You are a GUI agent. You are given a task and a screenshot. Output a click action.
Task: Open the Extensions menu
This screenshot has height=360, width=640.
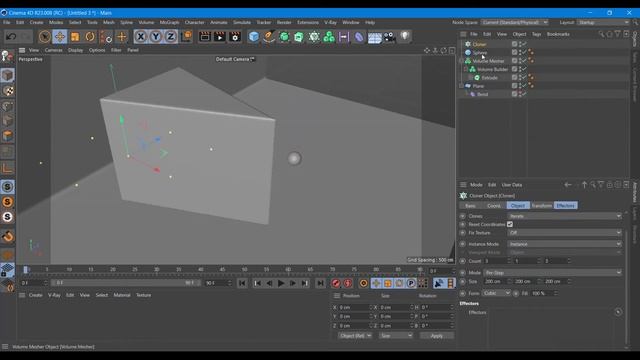click(x=308, y=22)
